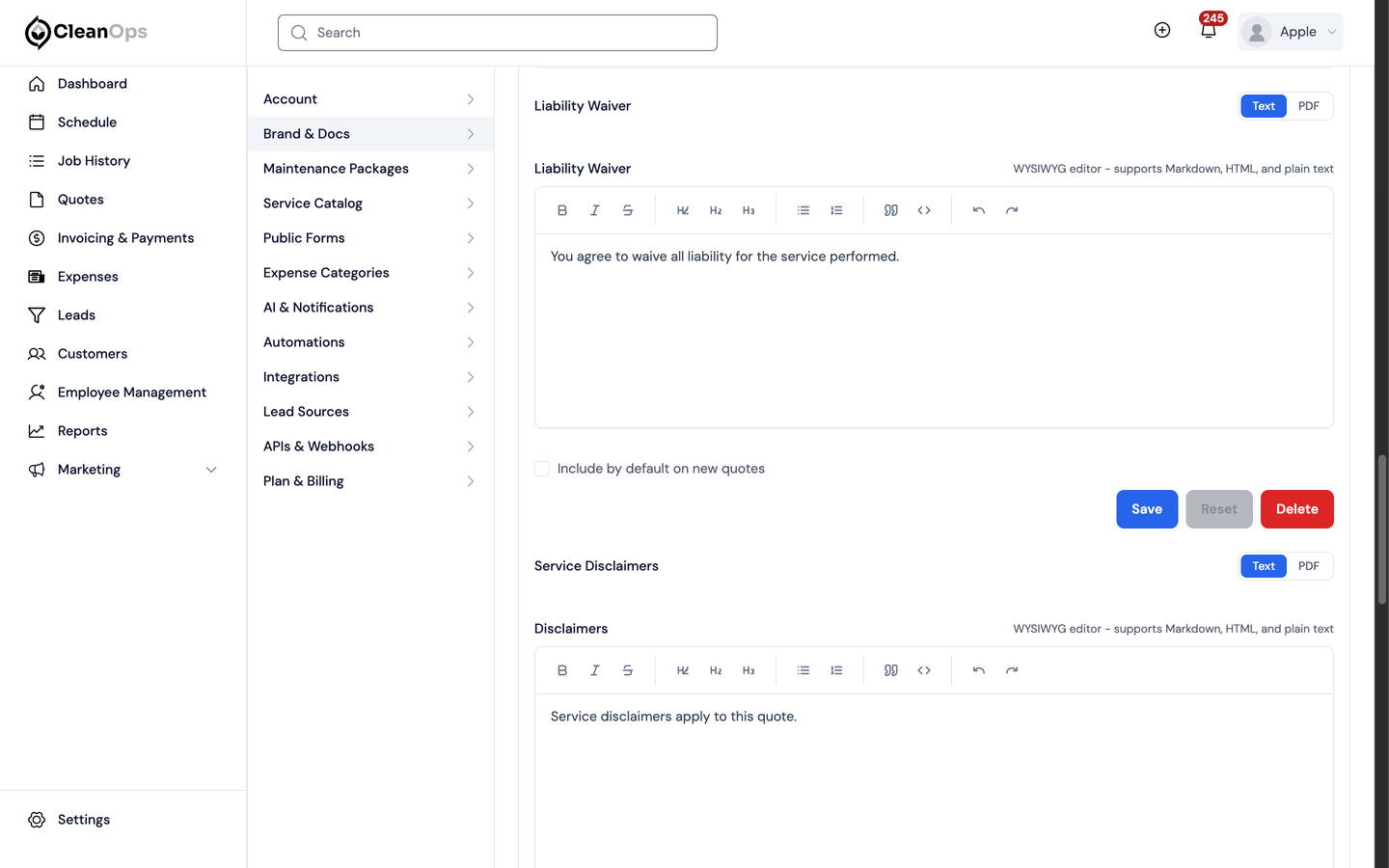Image resolution: width=1389 pixels, height=868 pixels.
Task: Expand the Account settings chevron
Action: pos(471,99)
